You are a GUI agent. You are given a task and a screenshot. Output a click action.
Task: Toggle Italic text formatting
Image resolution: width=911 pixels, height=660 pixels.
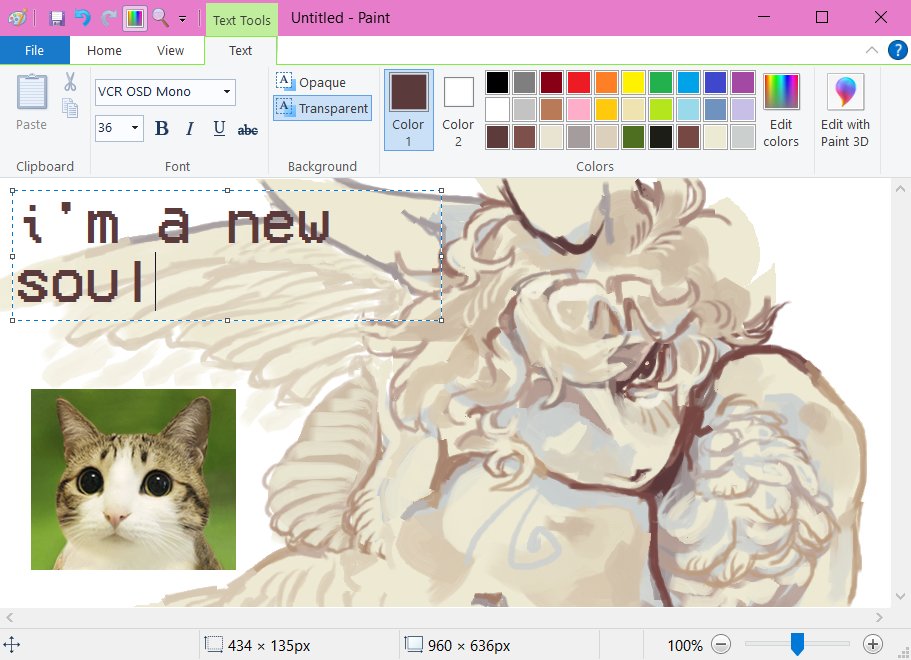190,128
